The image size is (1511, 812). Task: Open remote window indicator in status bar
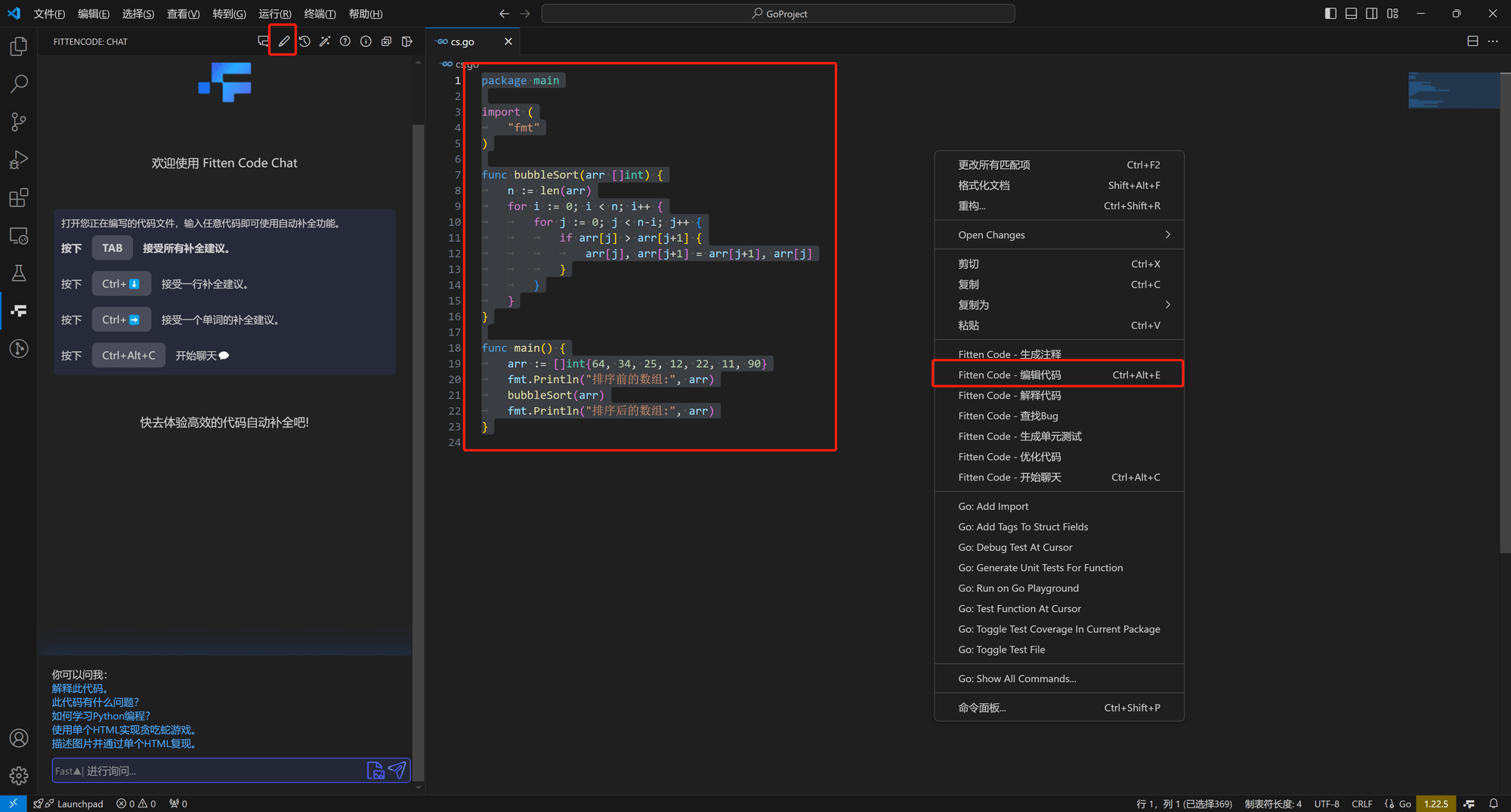[13, 804]
